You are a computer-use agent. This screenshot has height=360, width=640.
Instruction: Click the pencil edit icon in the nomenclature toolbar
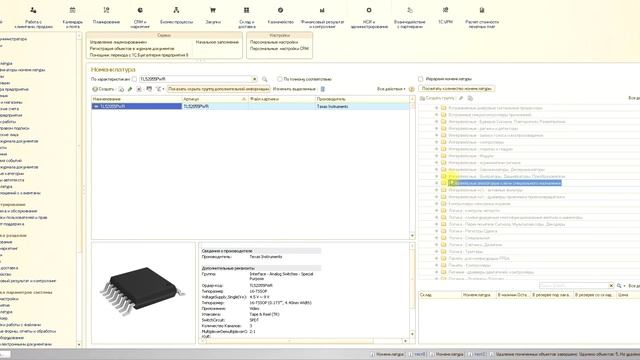[130, 89]
